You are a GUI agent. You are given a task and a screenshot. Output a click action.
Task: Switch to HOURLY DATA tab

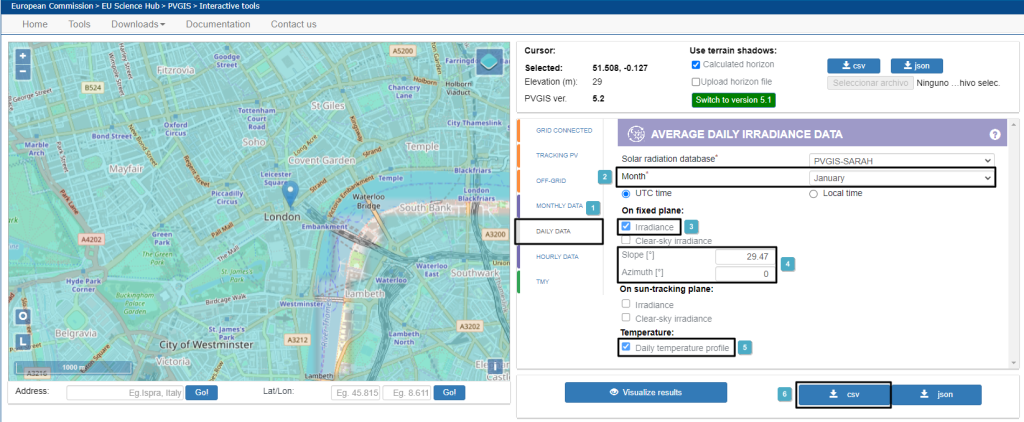[x=559, y=257]
